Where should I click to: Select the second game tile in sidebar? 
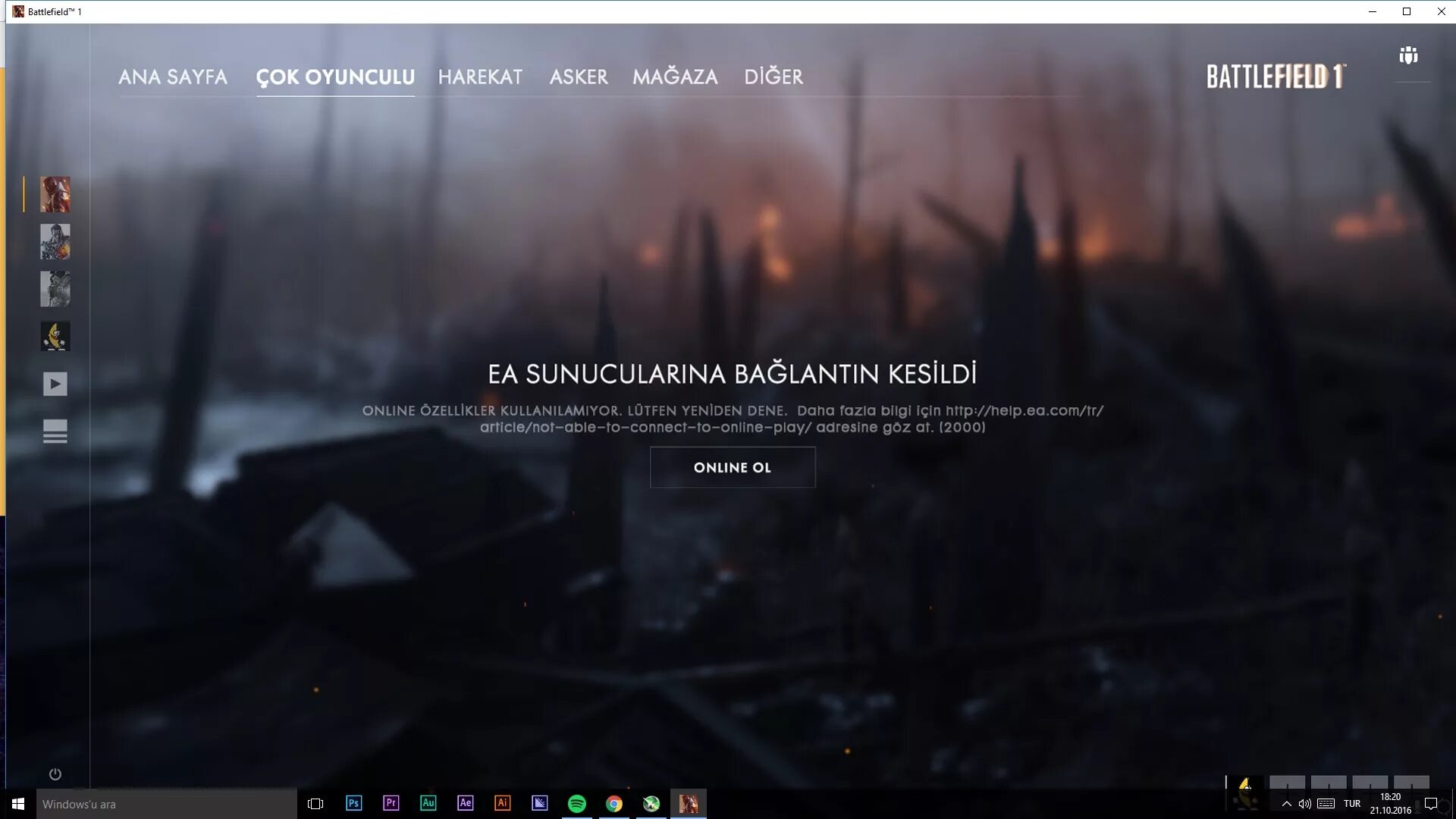(x=55, y=242)
